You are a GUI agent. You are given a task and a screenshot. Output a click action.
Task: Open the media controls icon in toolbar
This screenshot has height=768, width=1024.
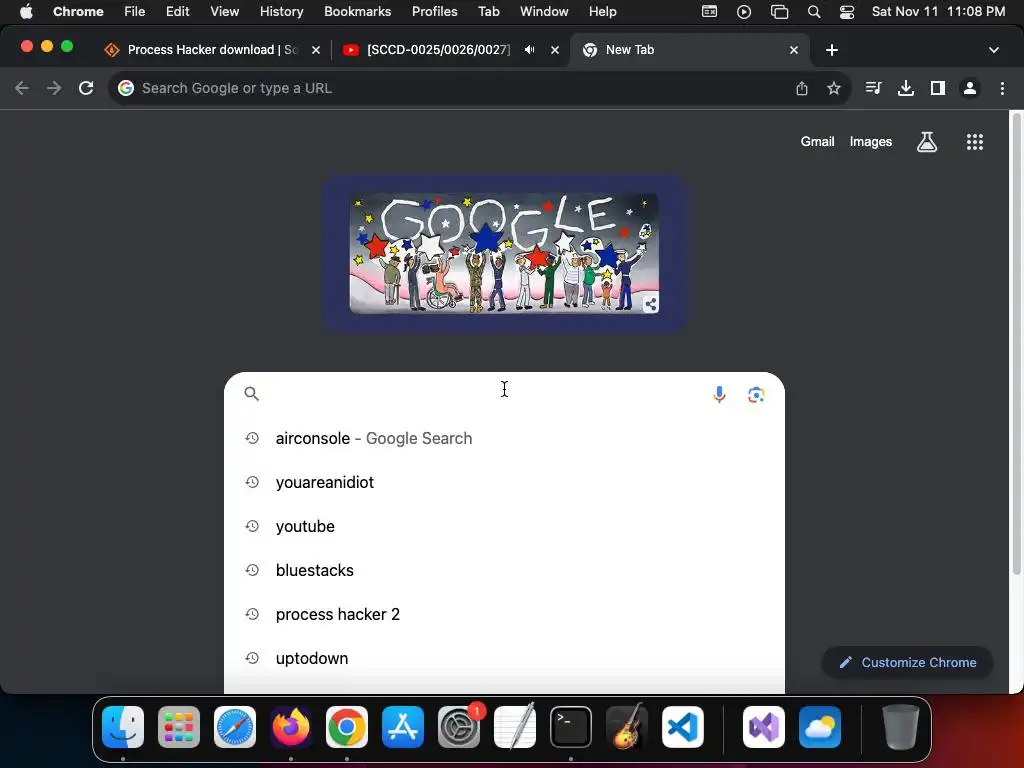click(873, 88)
